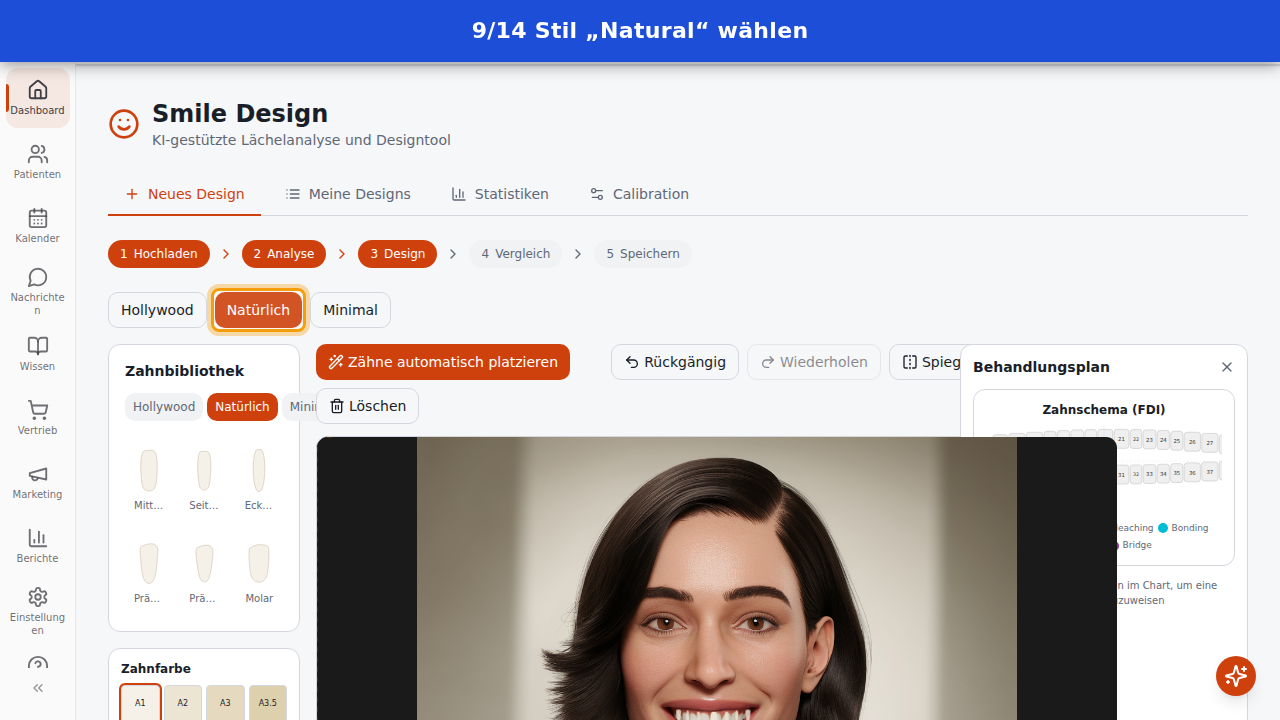Click the Bonding legend entry

point(1183,528)
